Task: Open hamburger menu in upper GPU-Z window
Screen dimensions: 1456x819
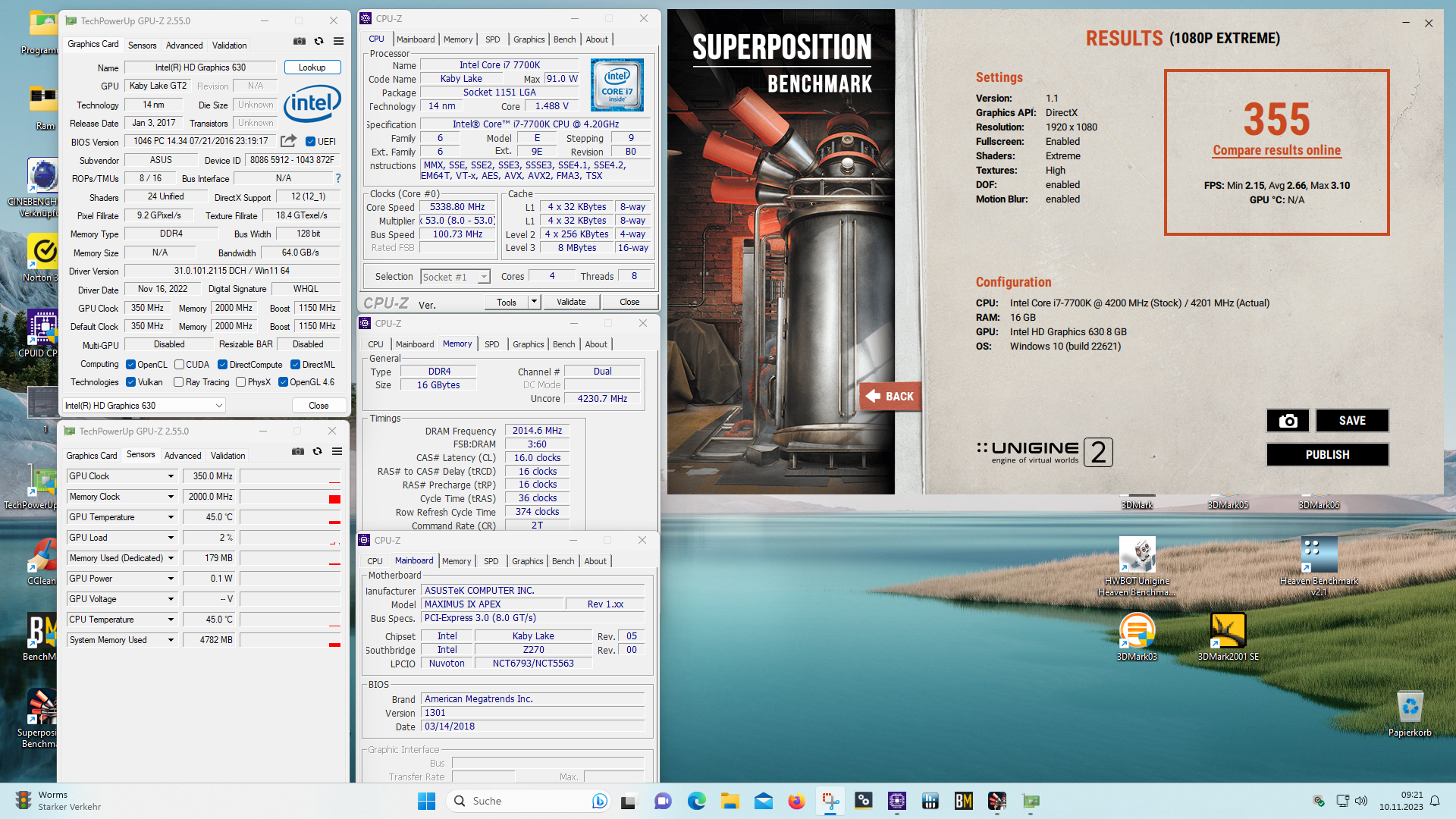Action: pos(339,42)
